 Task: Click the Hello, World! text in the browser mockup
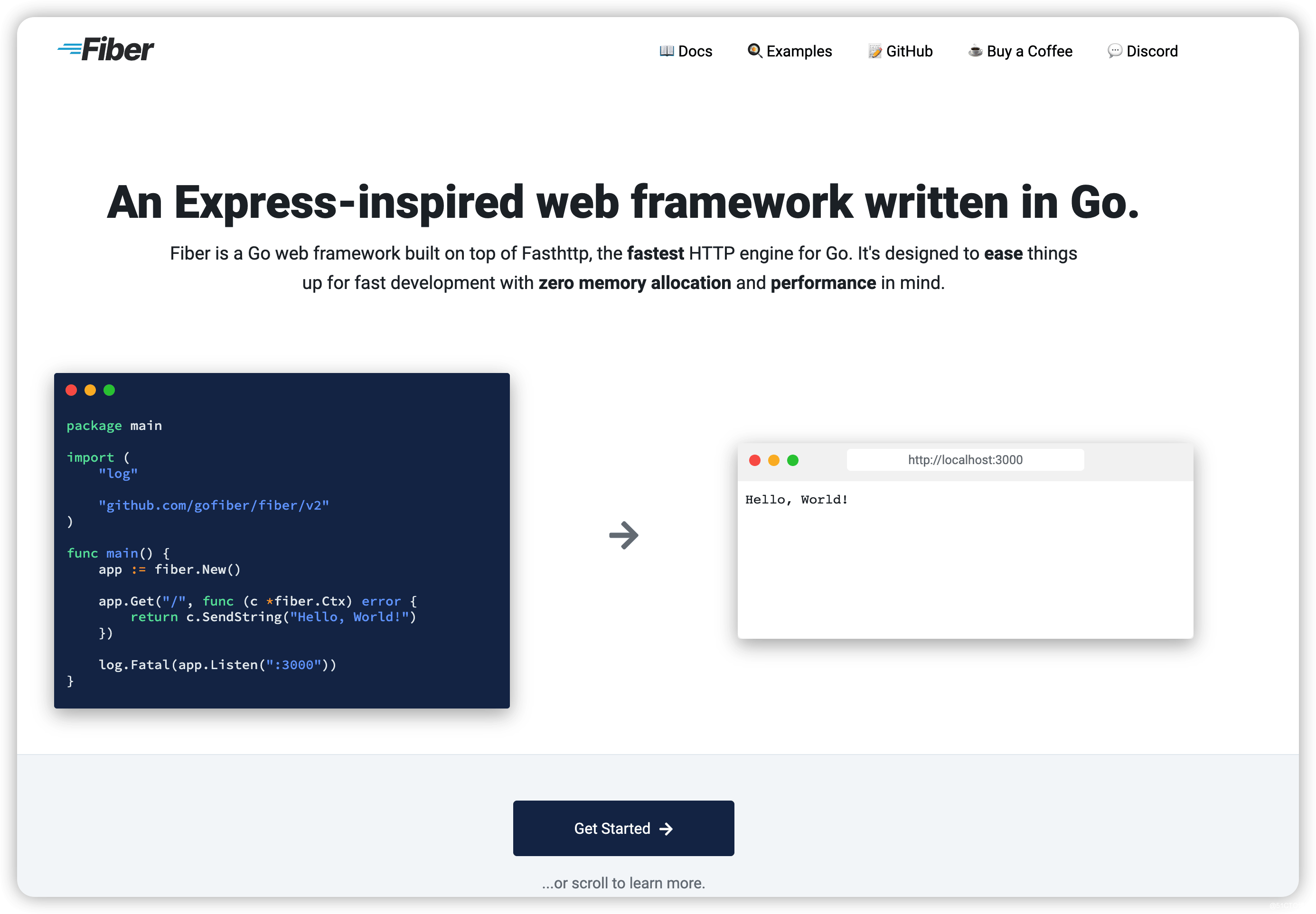pos(797,499)
